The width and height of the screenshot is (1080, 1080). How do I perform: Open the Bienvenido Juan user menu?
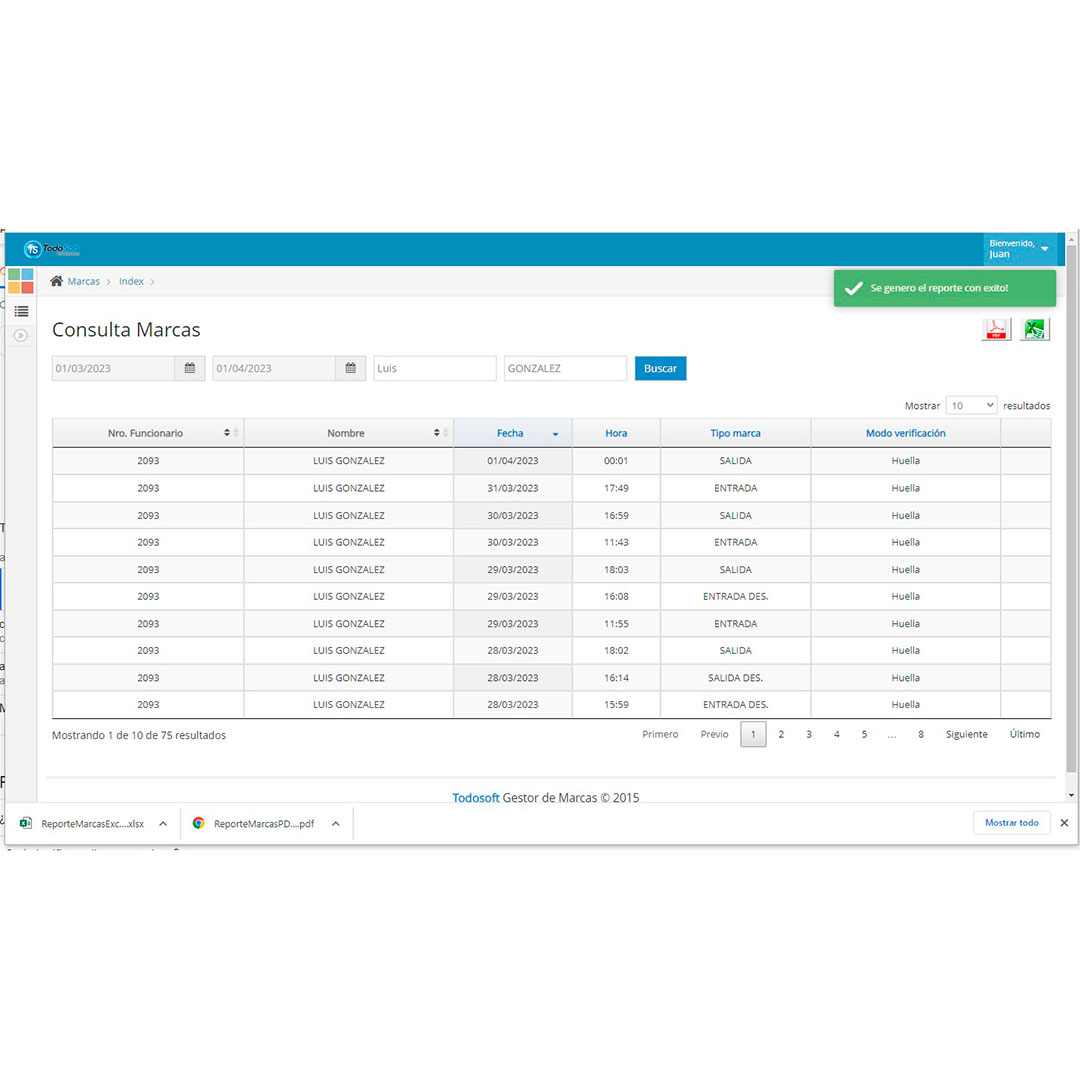pos(1019,249)
